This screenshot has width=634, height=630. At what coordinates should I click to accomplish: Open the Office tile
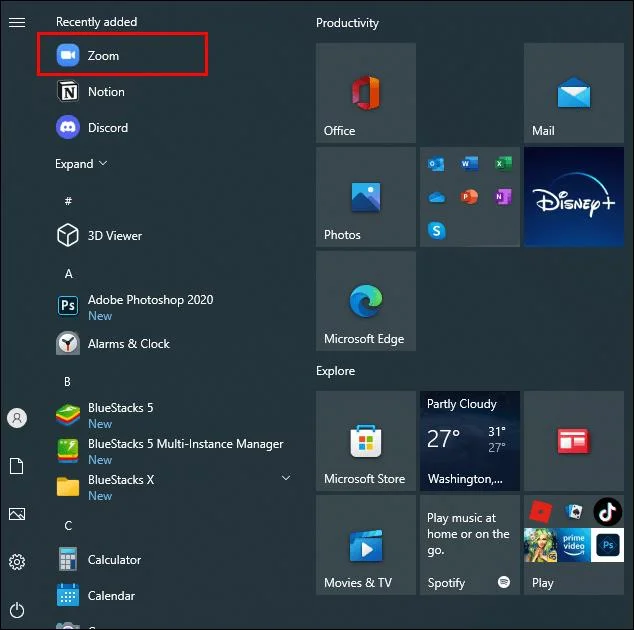pyautogui.click(x=366, y=93)
